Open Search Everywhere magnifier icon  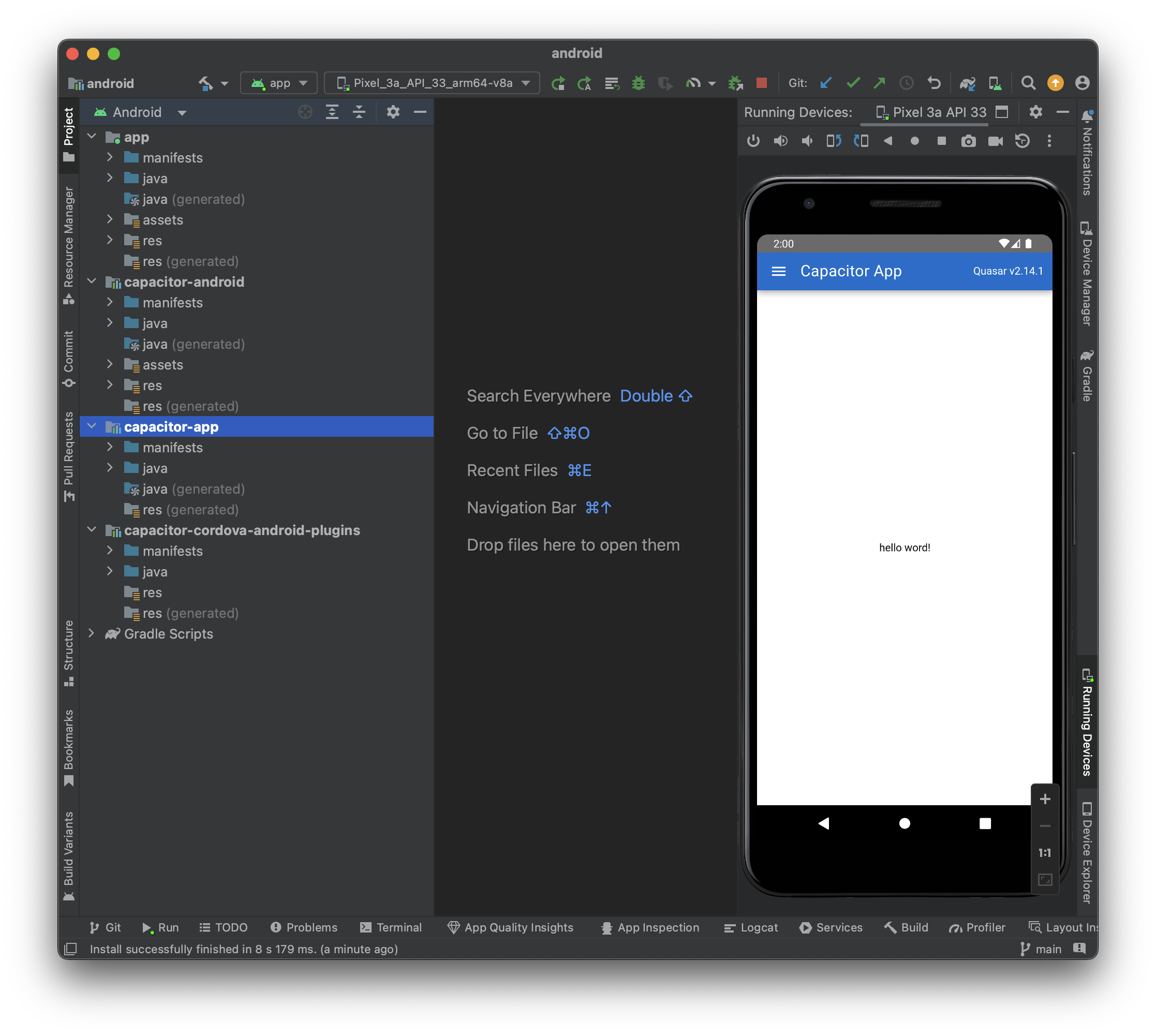(1028, 83)
